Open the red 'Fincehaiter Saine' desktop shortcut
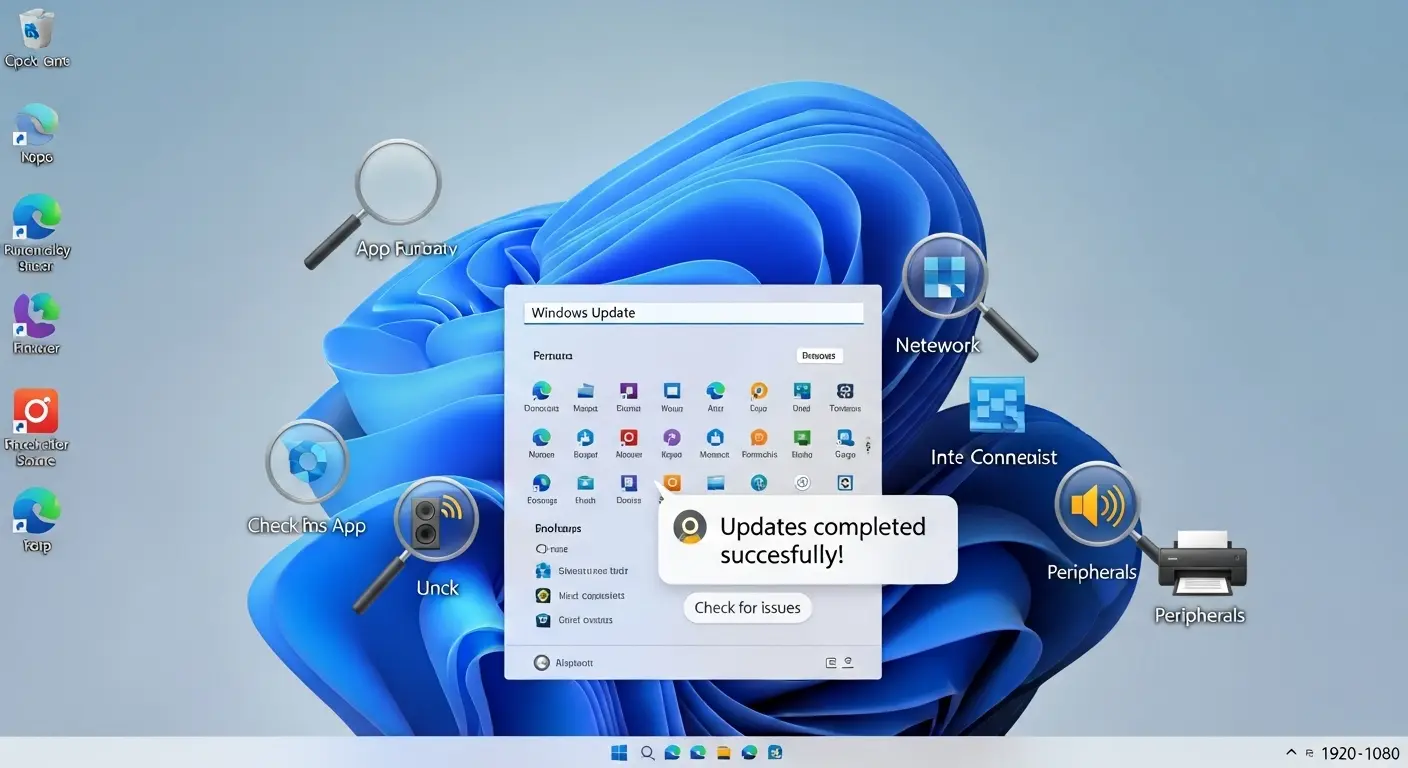The image size is (1408, 768). (x=36, y=411)
